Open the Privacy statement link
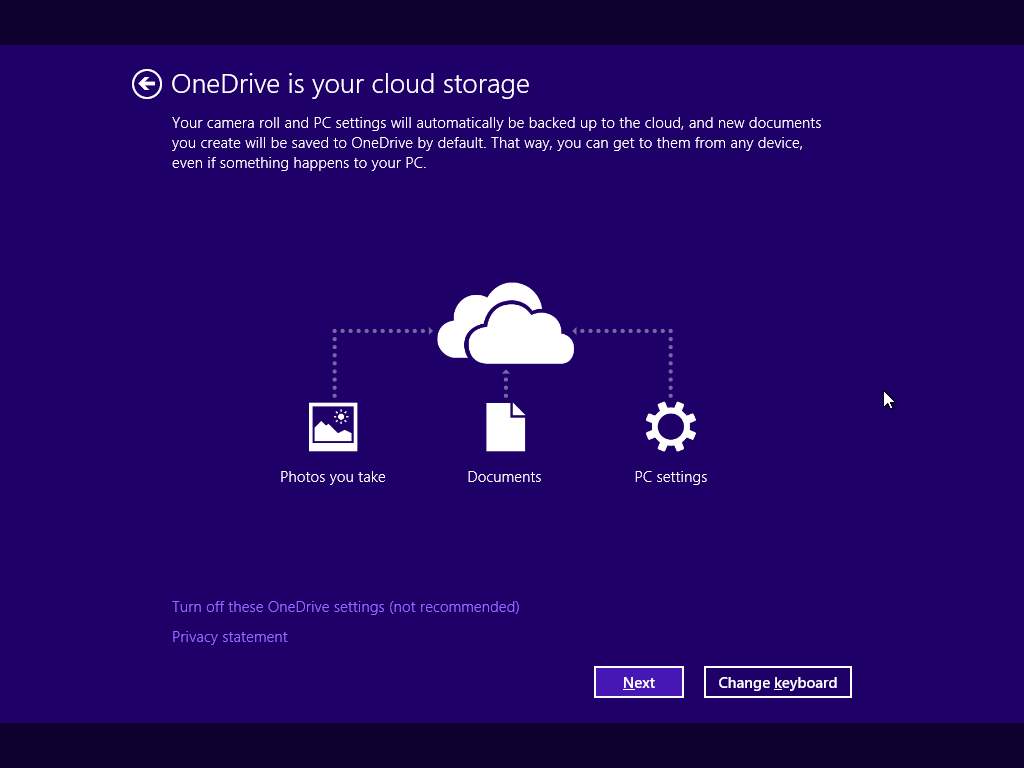 pos(230,637)
